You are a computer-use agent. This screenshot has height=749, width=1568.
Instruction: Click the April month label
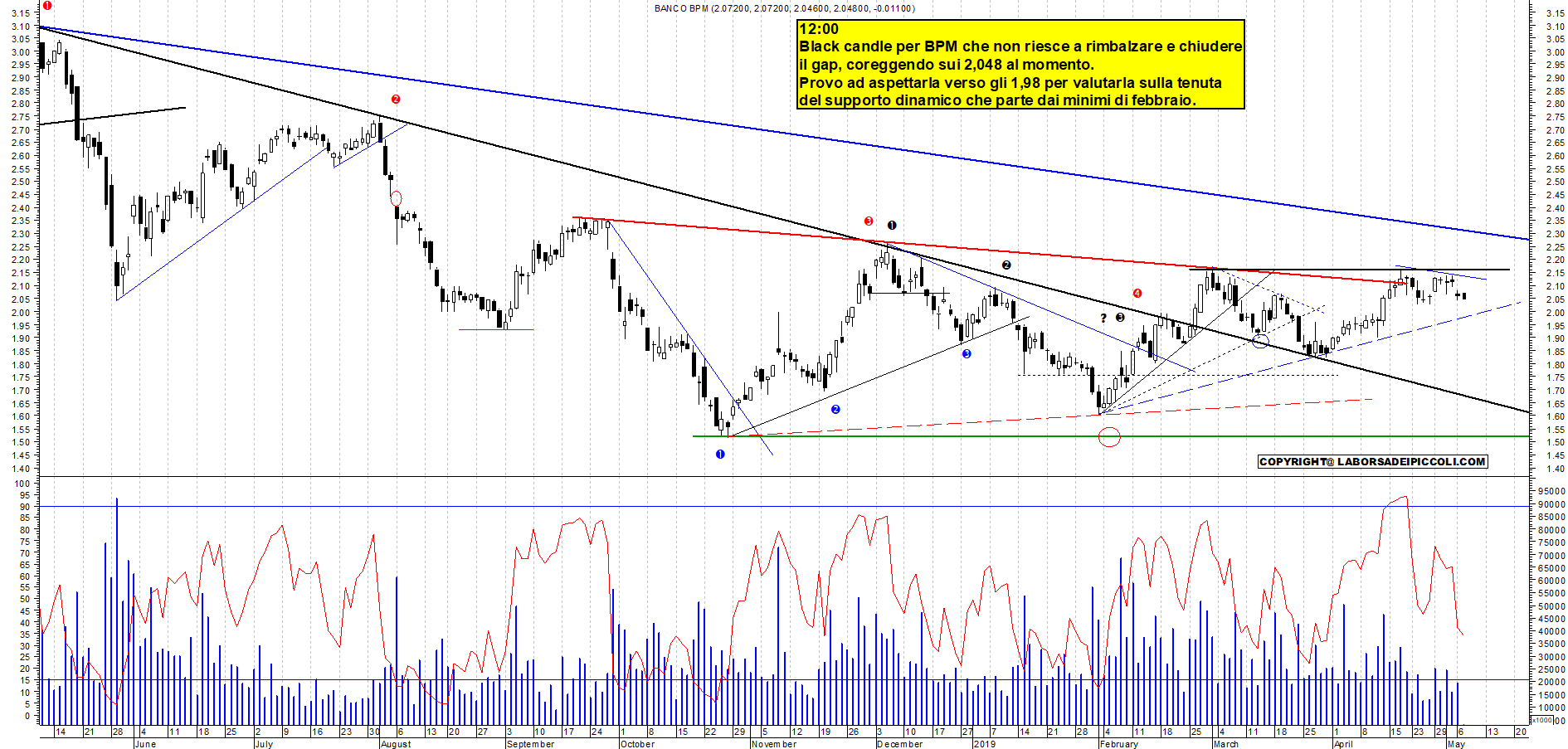[1343, 744]
